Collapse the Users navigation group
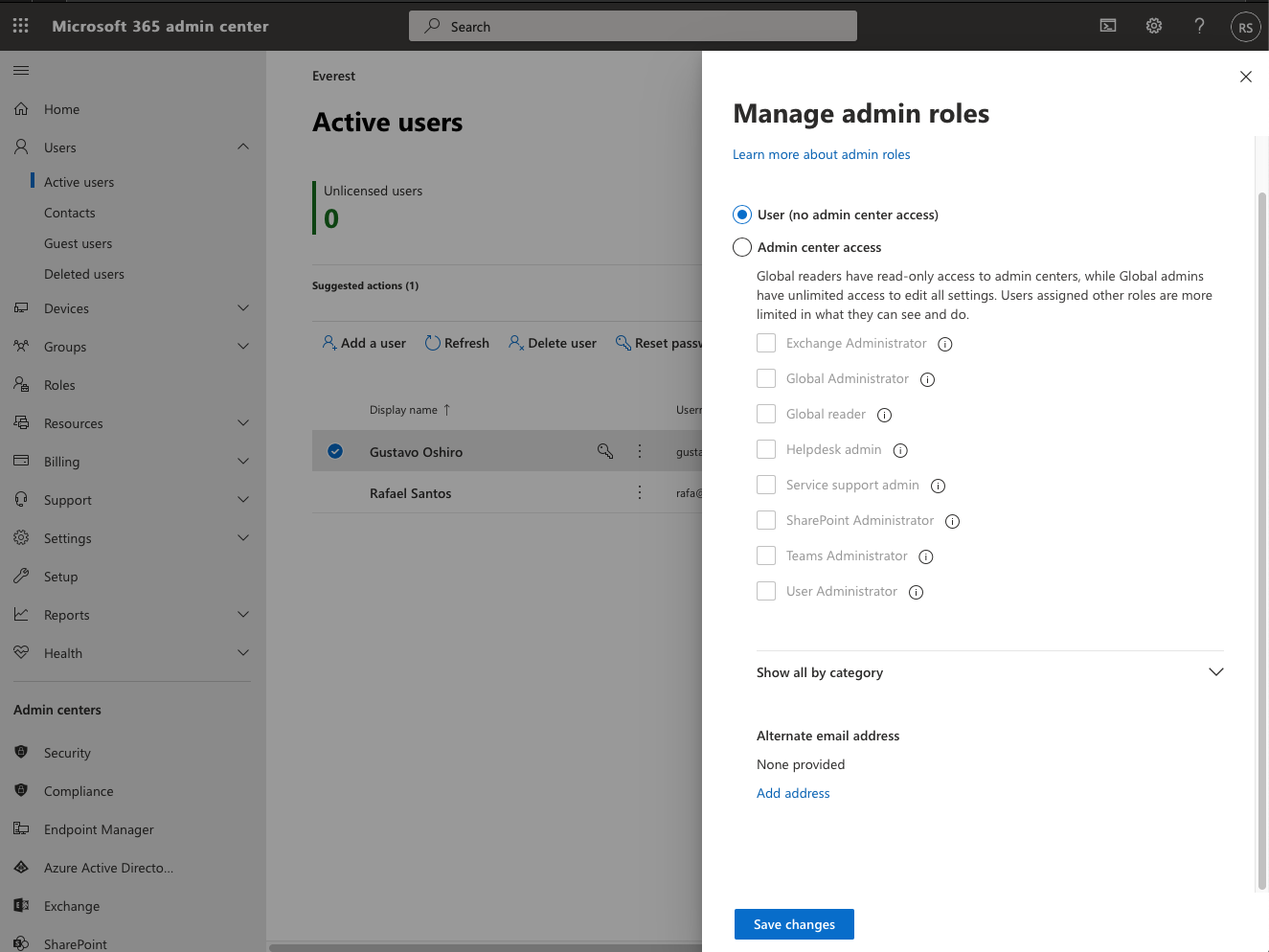Screen dimensions: 1269x952 pyautogui.click(x=243, y=147)
